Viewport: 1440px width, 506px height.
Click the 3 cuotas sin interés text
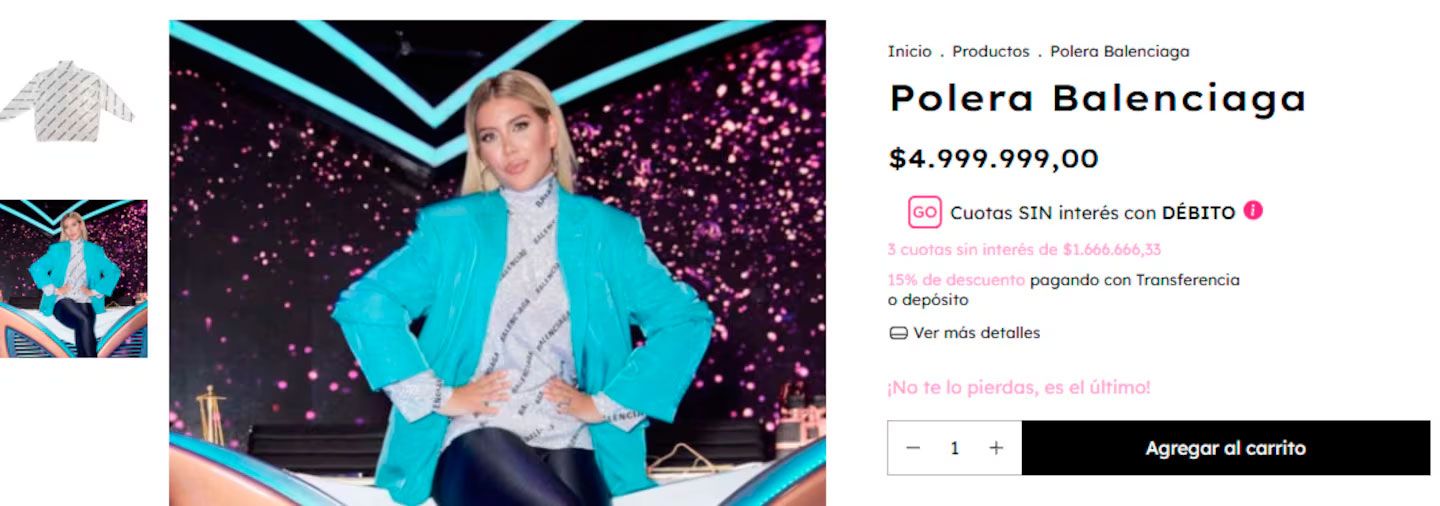coord(1023,250)
